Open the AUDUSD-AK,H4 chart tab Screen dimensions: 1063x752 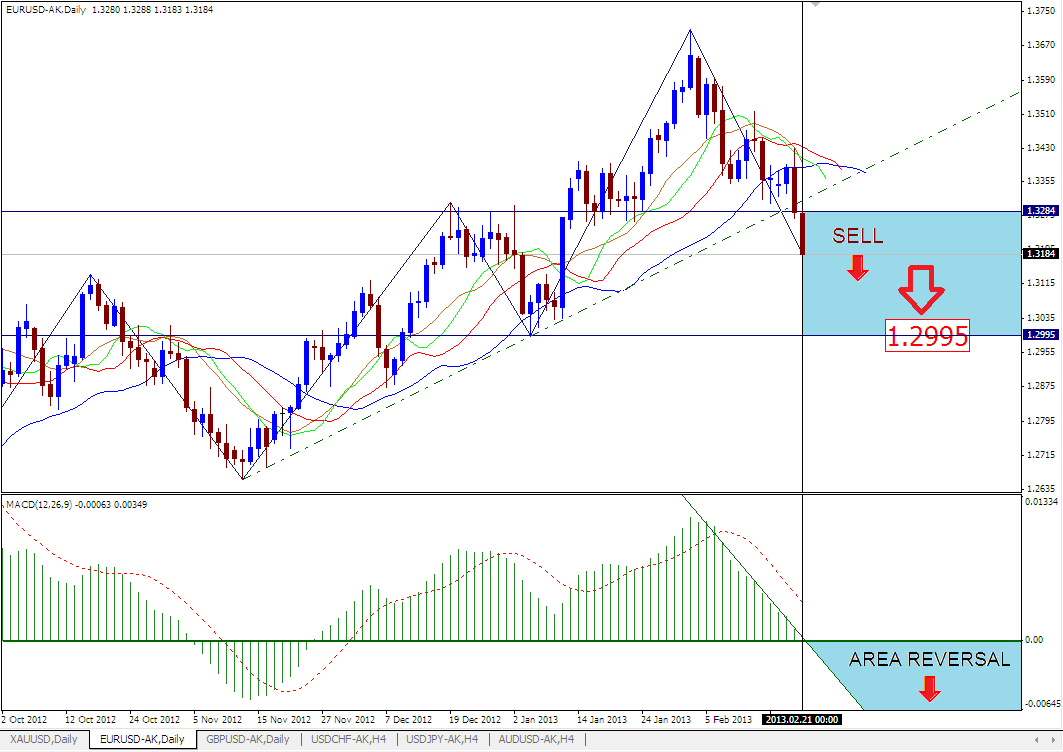(x=537, y=739)
